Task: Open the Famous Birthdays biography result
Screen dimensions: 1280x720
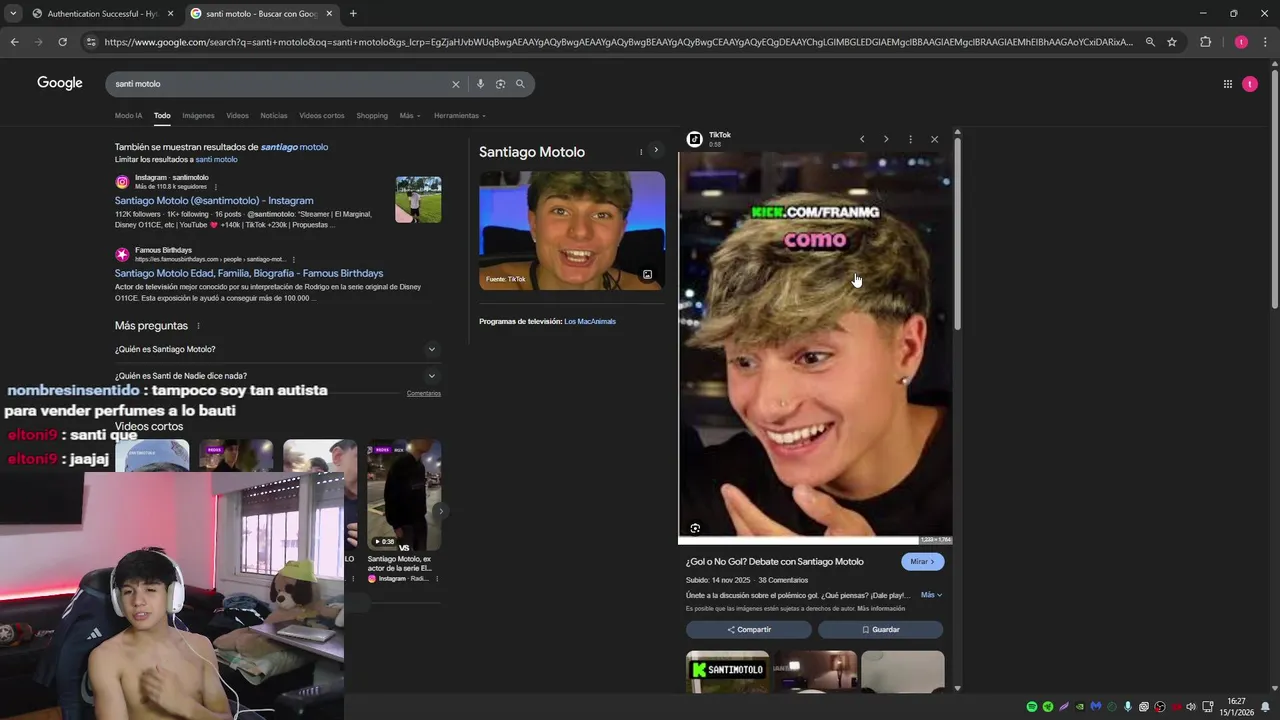Action: [x=249, y=273]
